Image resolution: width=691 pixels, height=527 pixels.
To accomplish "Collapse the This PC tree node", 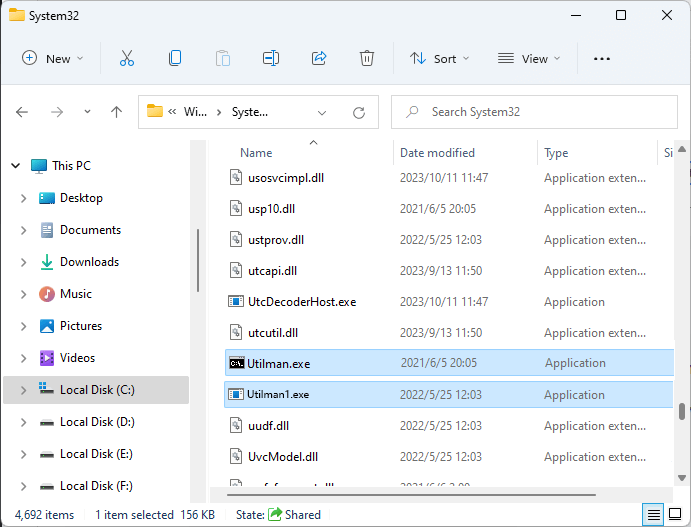I will pos(16,166).
